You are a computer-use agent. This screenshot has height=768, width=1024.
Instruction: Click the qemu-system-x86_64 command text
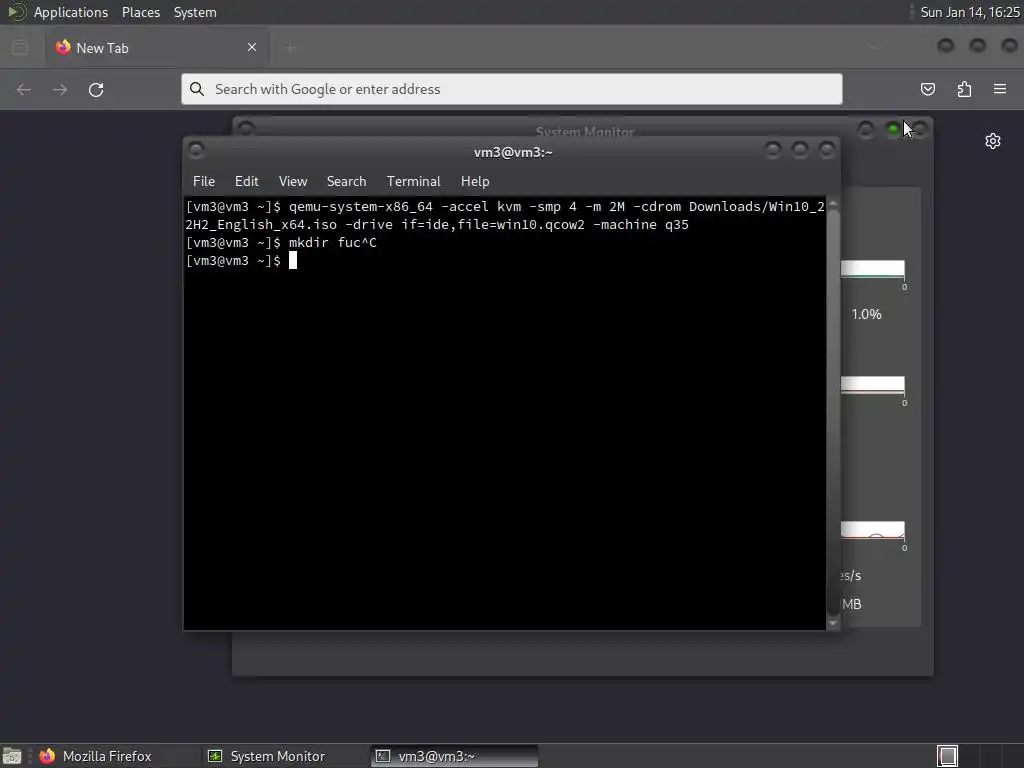pyautogui.click(x=360, y=206)
